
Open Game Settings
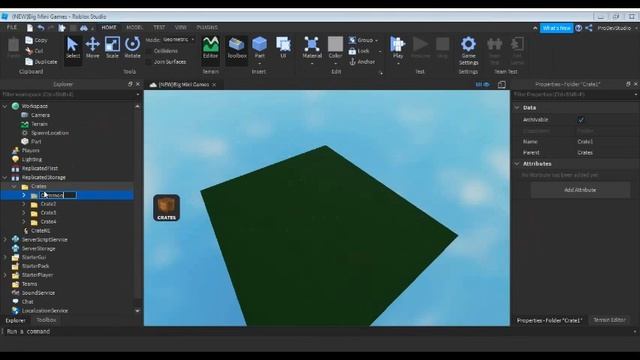tap(468, 51)
